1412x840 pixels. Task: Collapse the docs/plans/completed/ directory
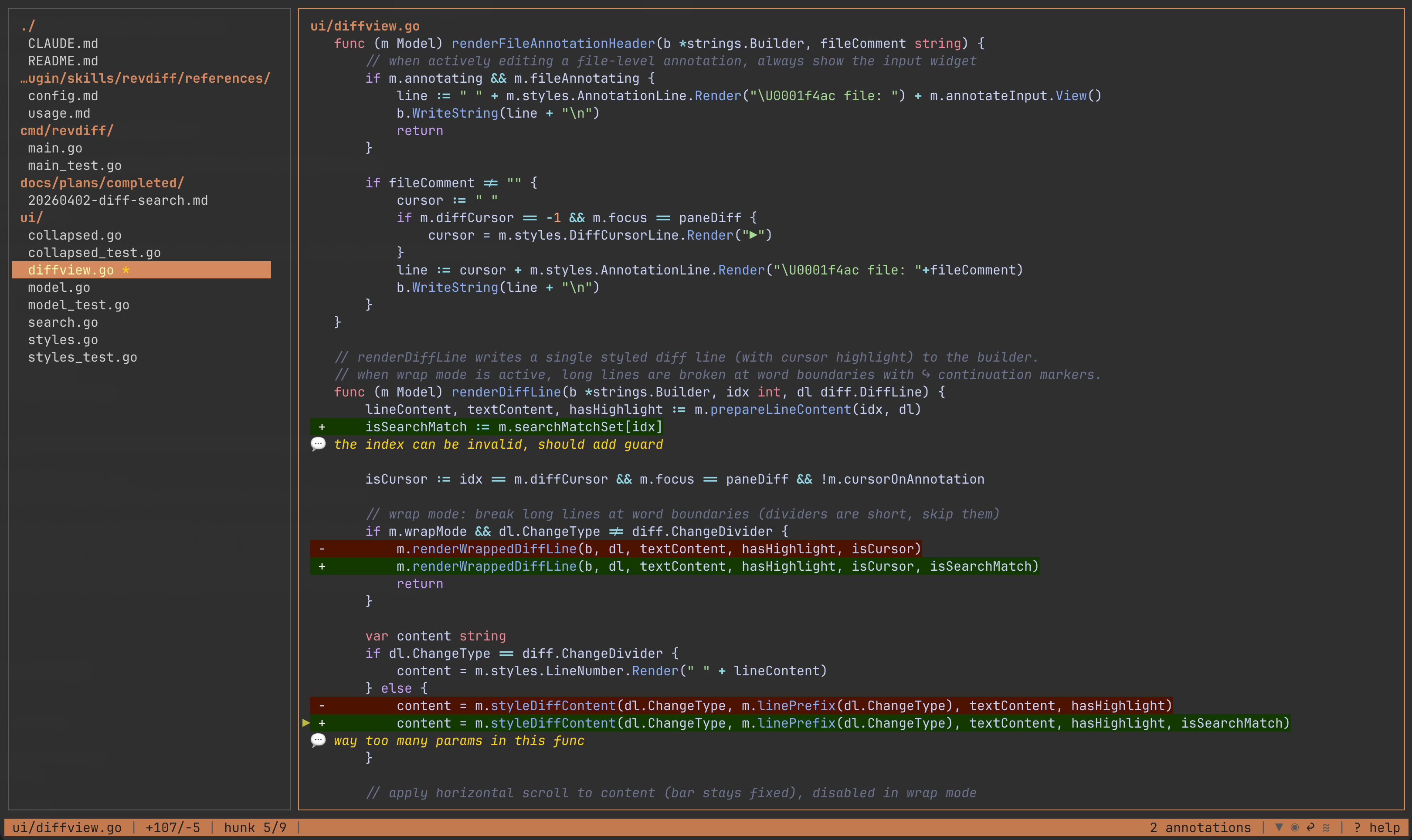[x=102, y=182]
